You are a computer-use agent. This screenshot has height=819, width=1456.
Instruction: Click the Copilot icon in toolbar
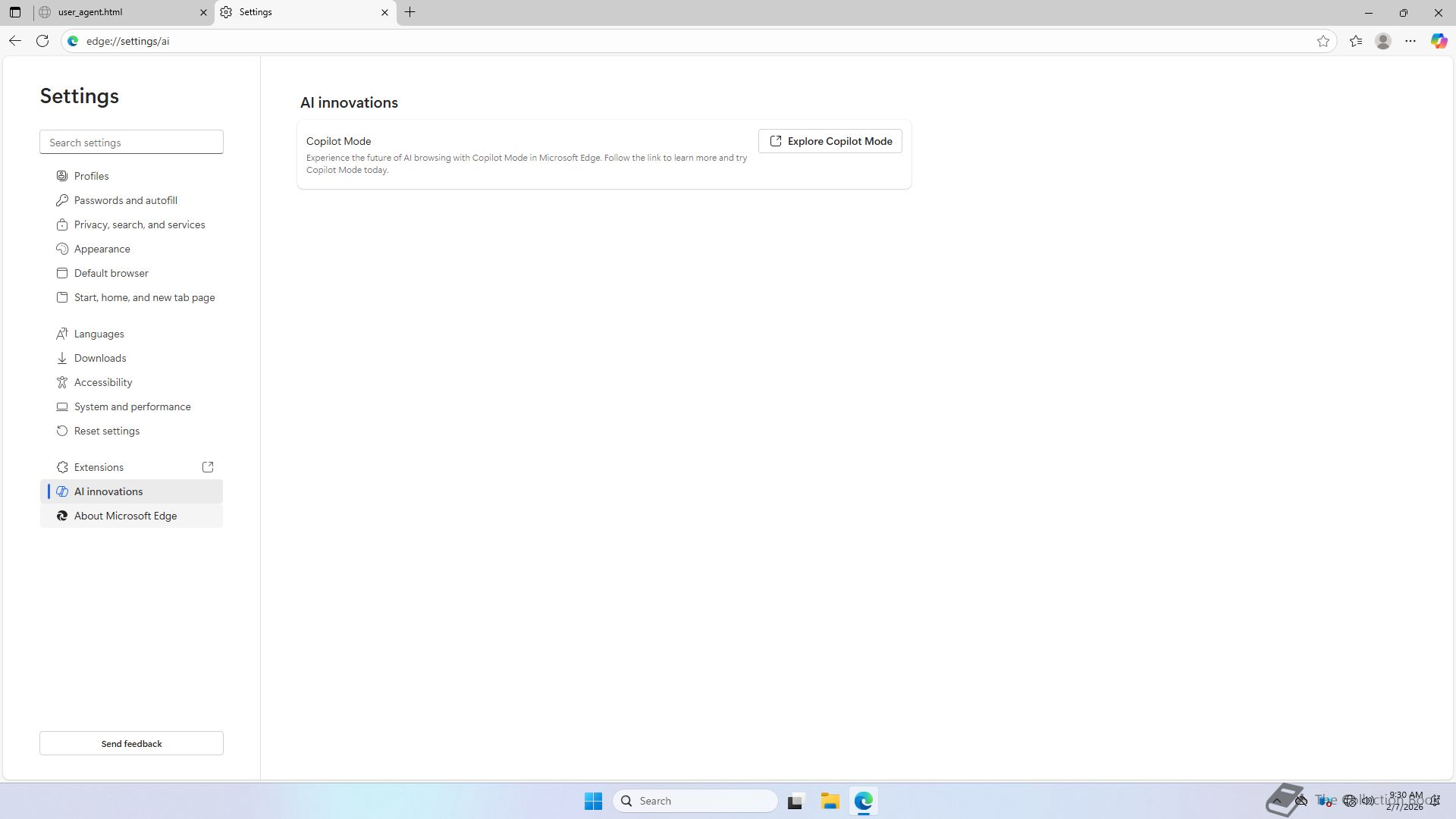coord(1439,41)
